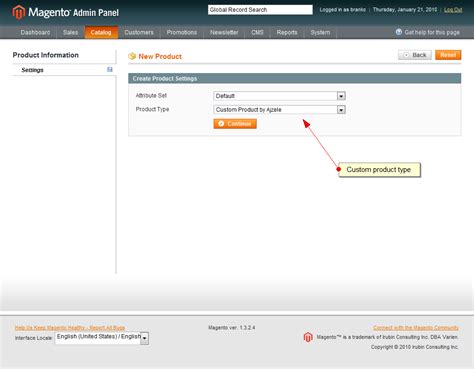
Task: Click Get help for this page
Action: point(432,32)
